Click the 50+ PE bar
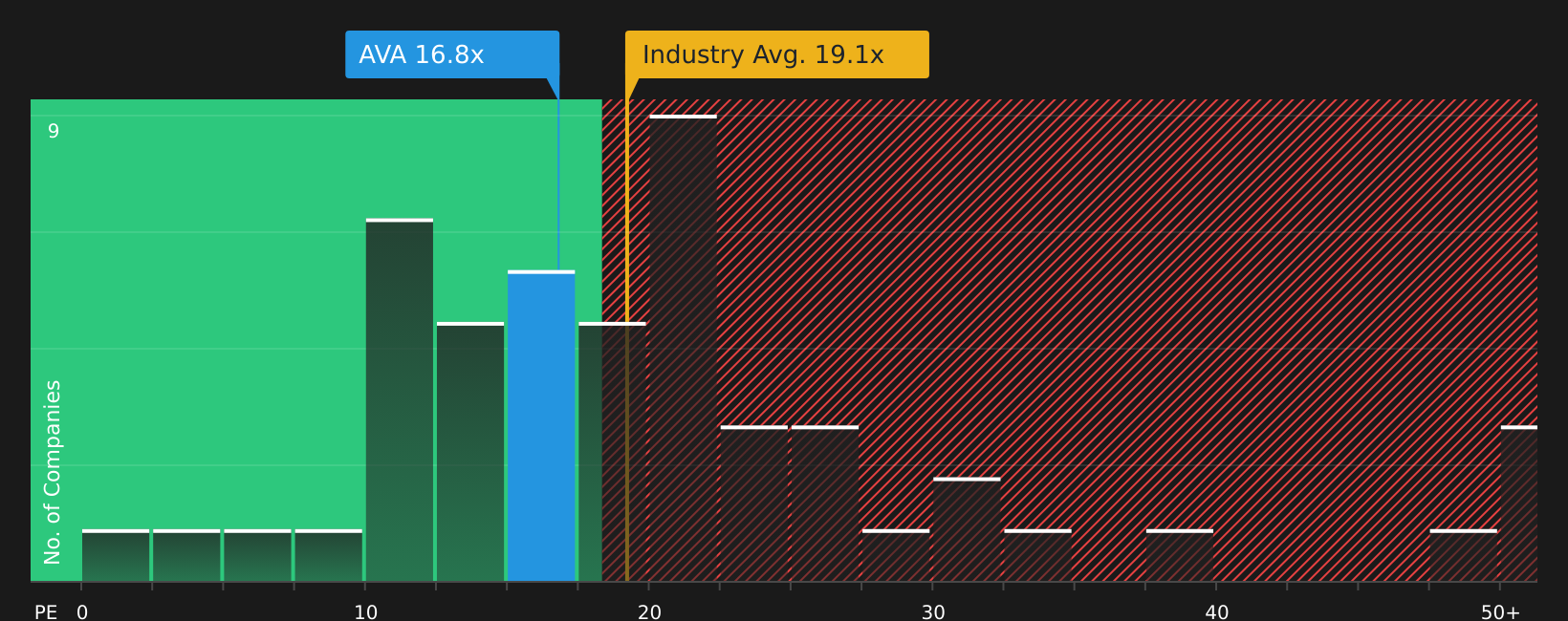Image resolution: width=1568 pixels, height=621 pixels. tap(1519, 503)
